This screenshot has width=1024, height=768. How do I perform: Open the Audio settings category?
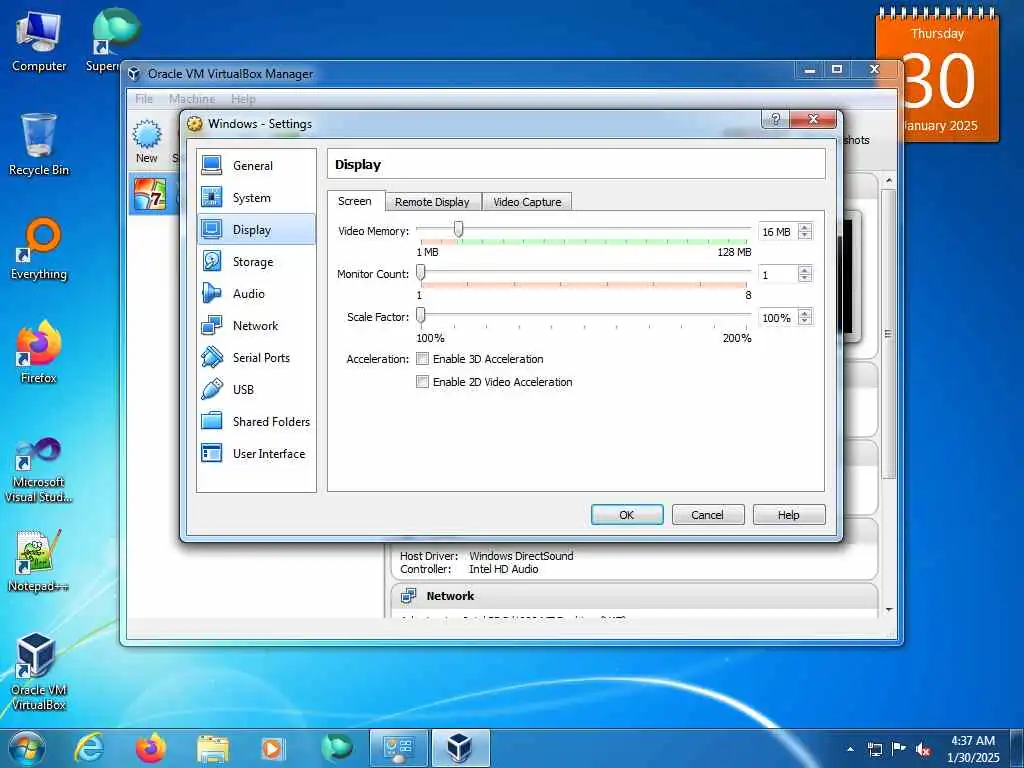[x=256, y=294]
